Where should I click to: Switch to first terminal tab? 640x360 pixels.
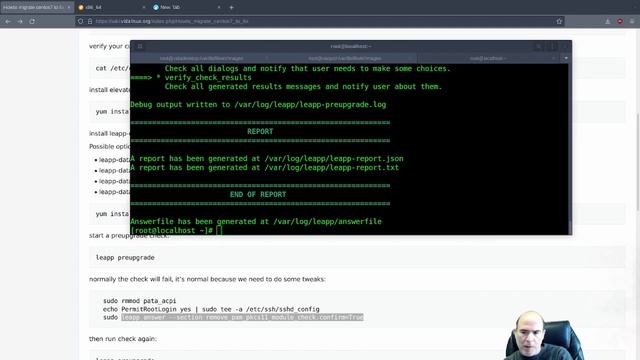[x=202, y=58]
